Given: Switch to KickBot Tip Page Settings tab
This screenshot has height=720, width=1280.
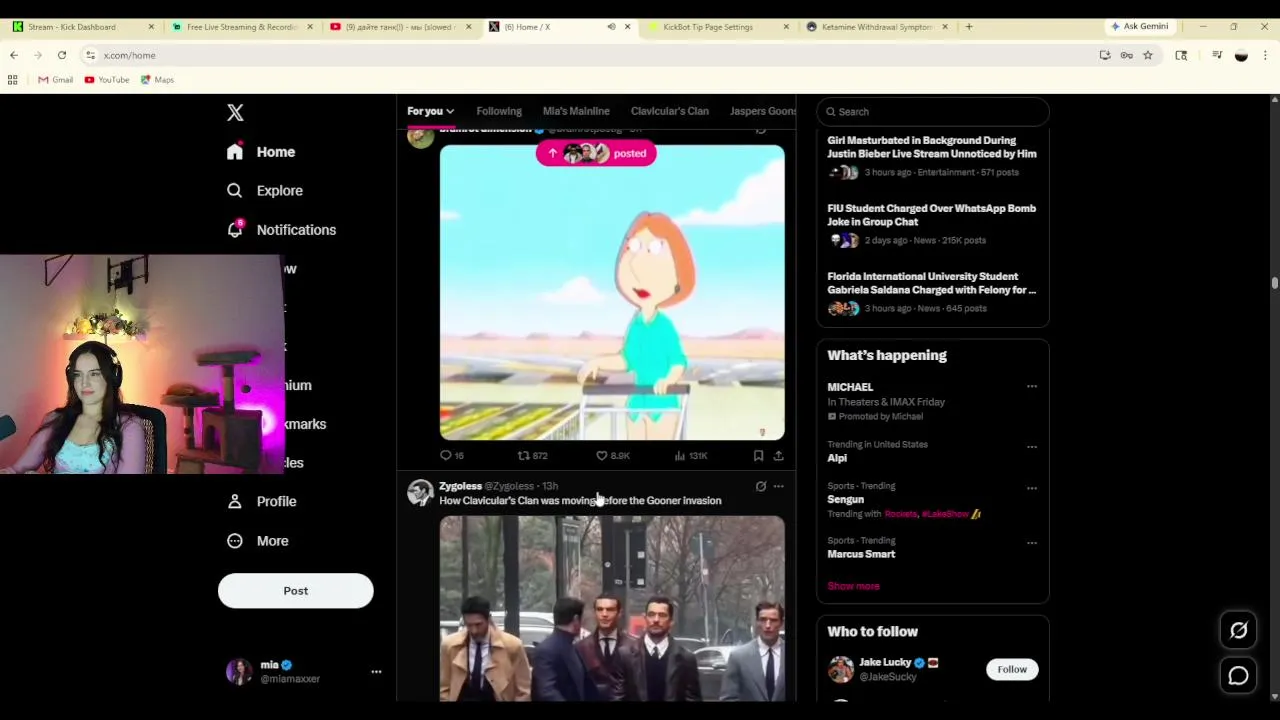Looking at the screenshot, I should (x=720, y=27).
